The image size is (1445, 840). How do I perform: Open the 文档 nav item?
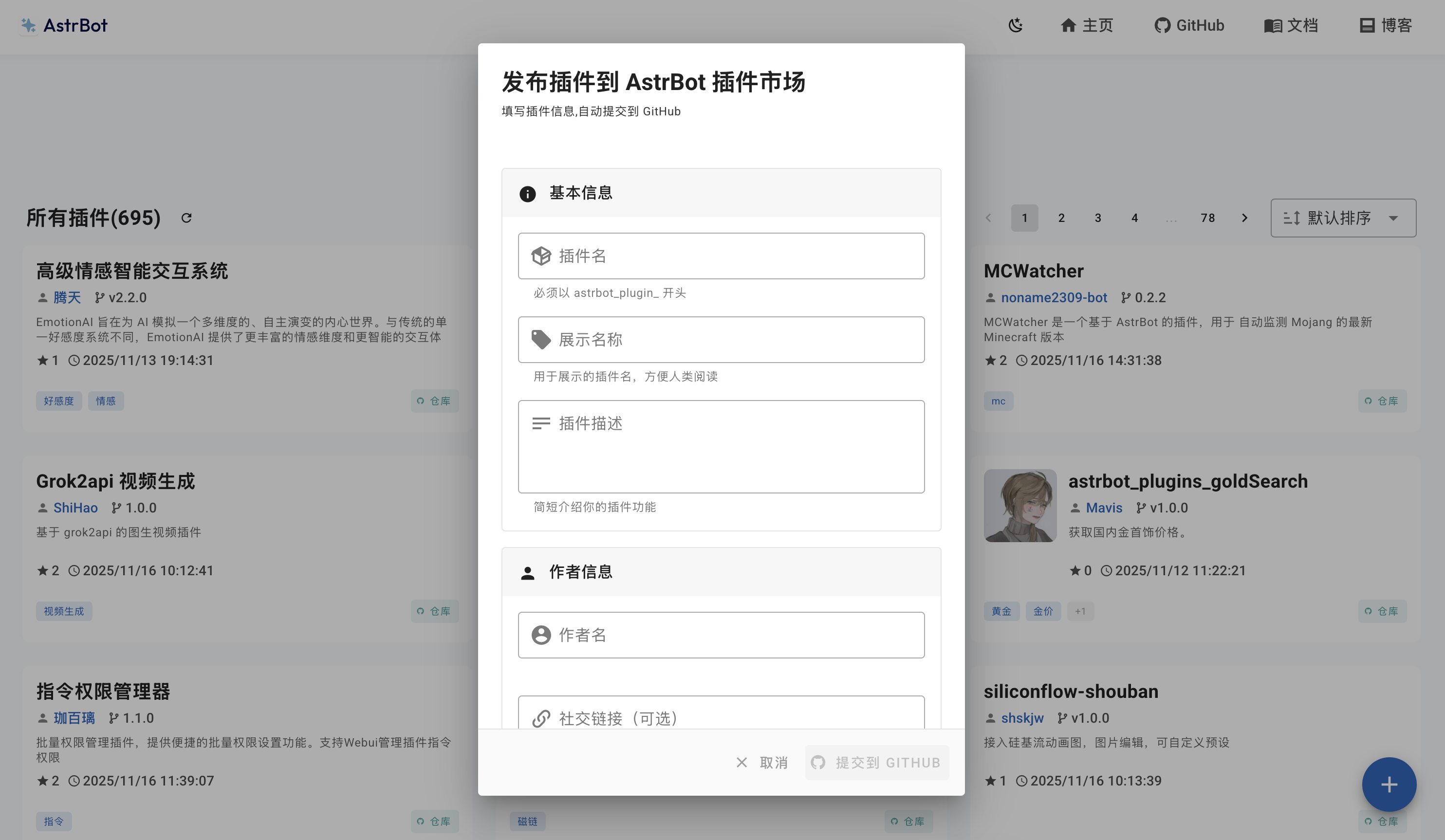coord(1291,25)
